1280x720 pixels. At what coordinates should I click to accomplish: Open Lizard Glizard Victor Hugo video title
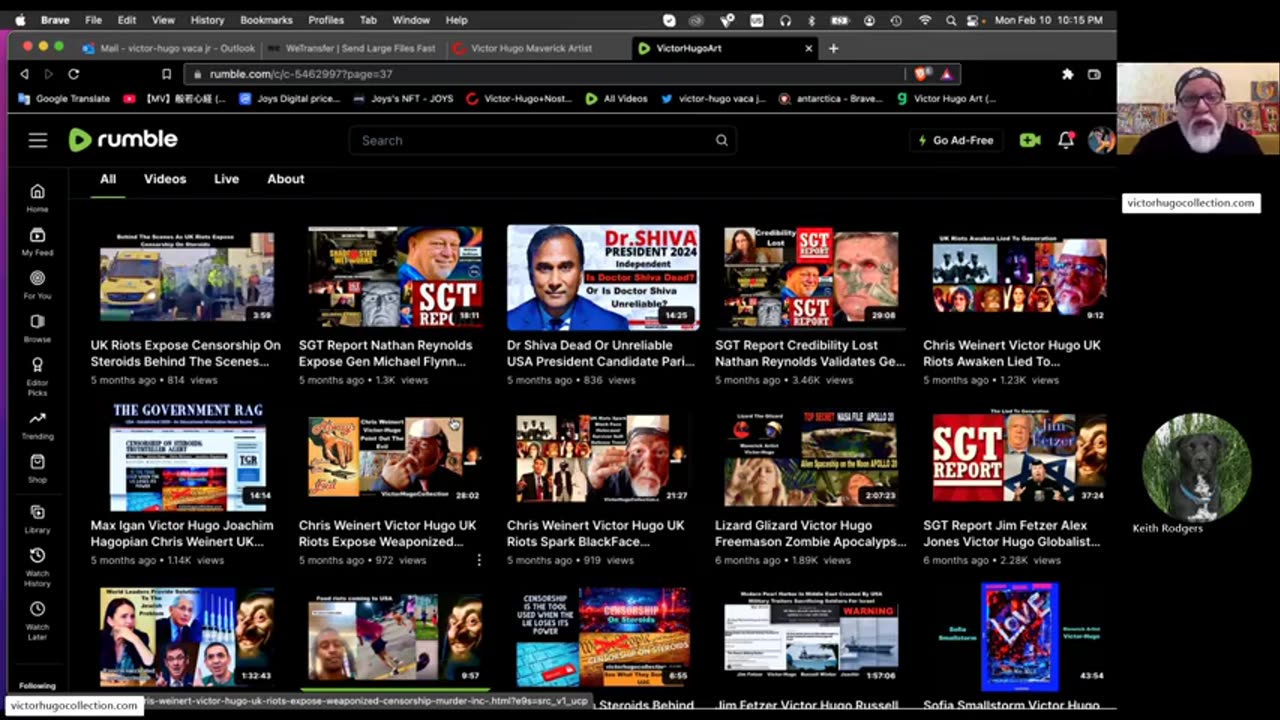click(810, 533)
